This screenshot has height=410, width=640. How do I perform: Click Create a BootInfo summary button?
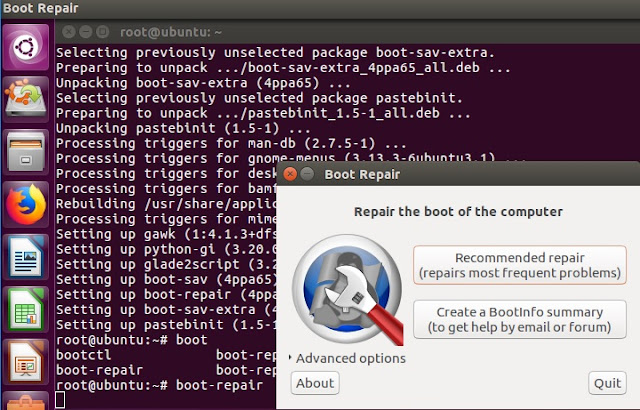pos(520,319)
